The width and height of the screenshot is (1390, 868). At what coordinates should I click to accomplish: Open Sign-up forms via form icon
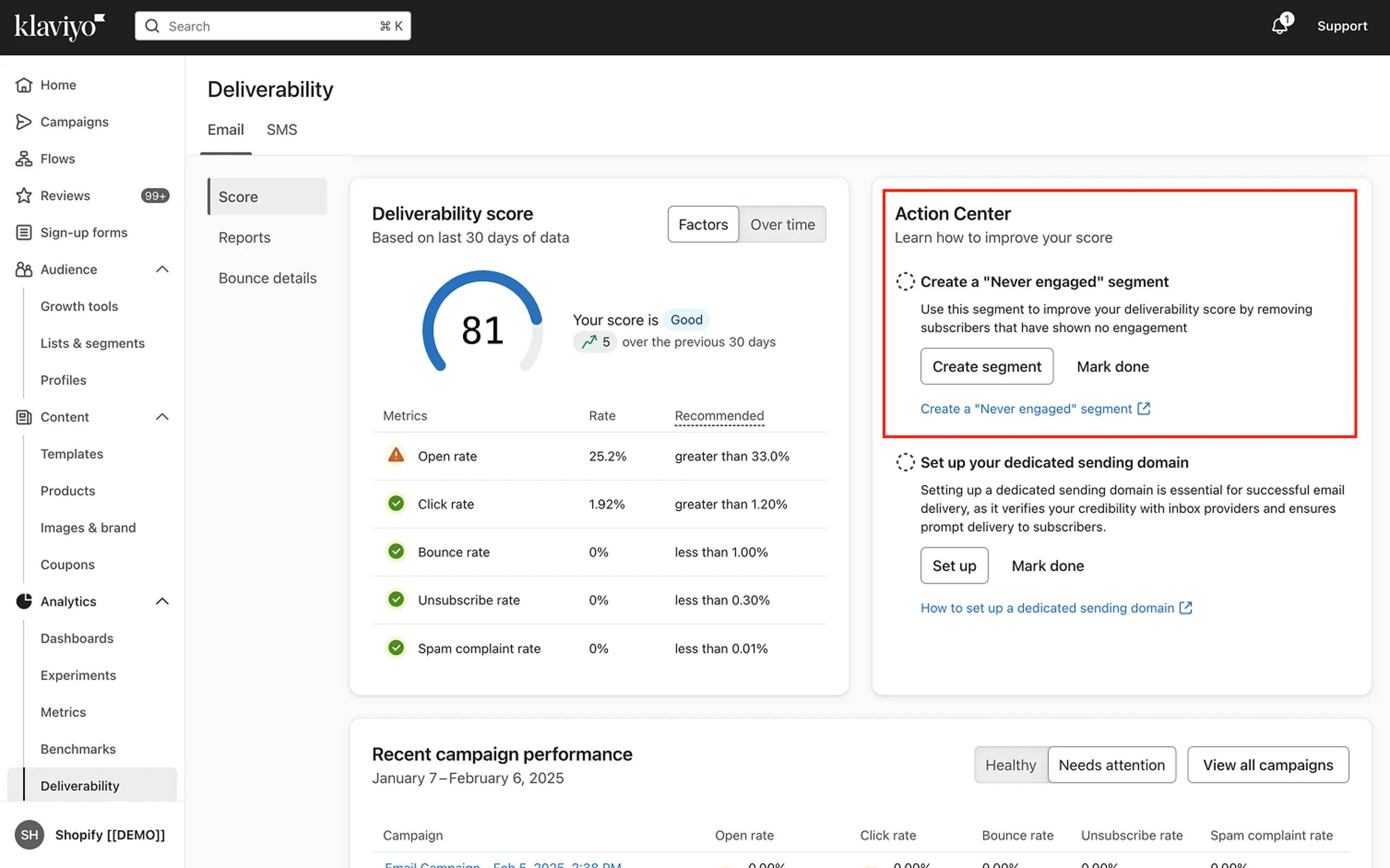click(x=23, y=233)
